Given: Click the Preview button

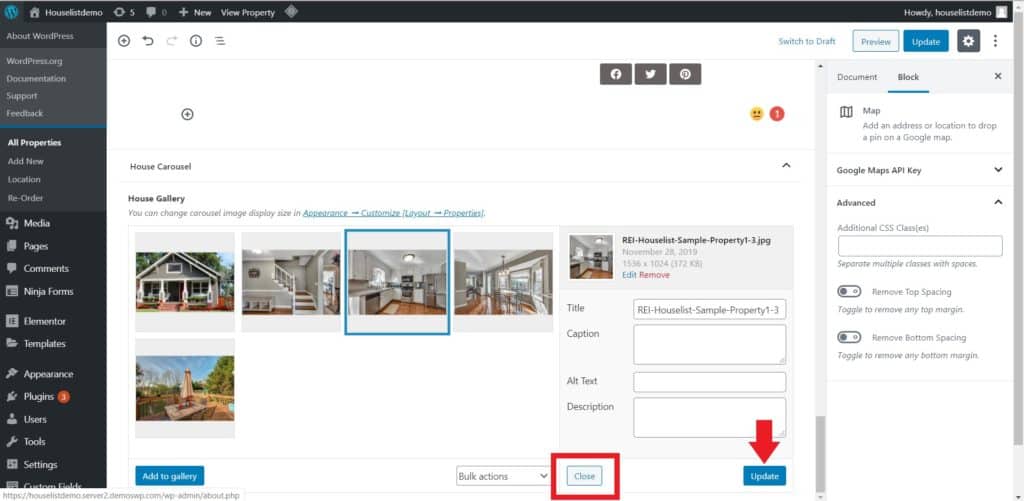Looking at the screenshot, I should pos(876,41).
